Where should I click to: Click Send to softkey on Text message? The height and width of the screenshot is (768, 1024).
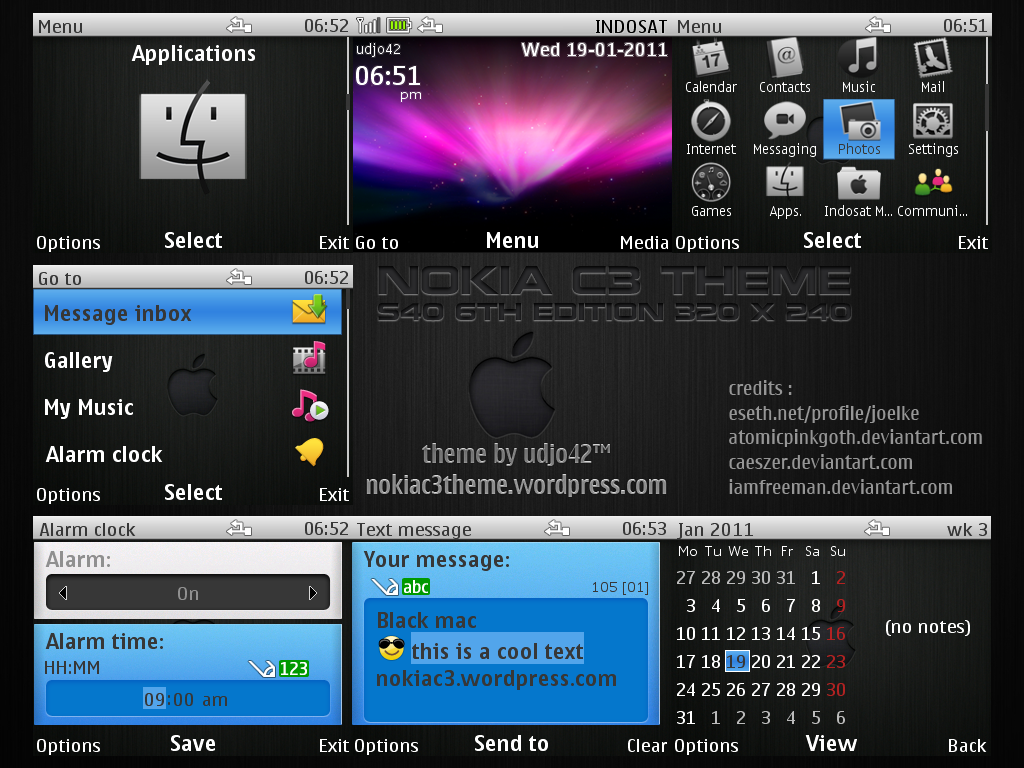point(511,744)
